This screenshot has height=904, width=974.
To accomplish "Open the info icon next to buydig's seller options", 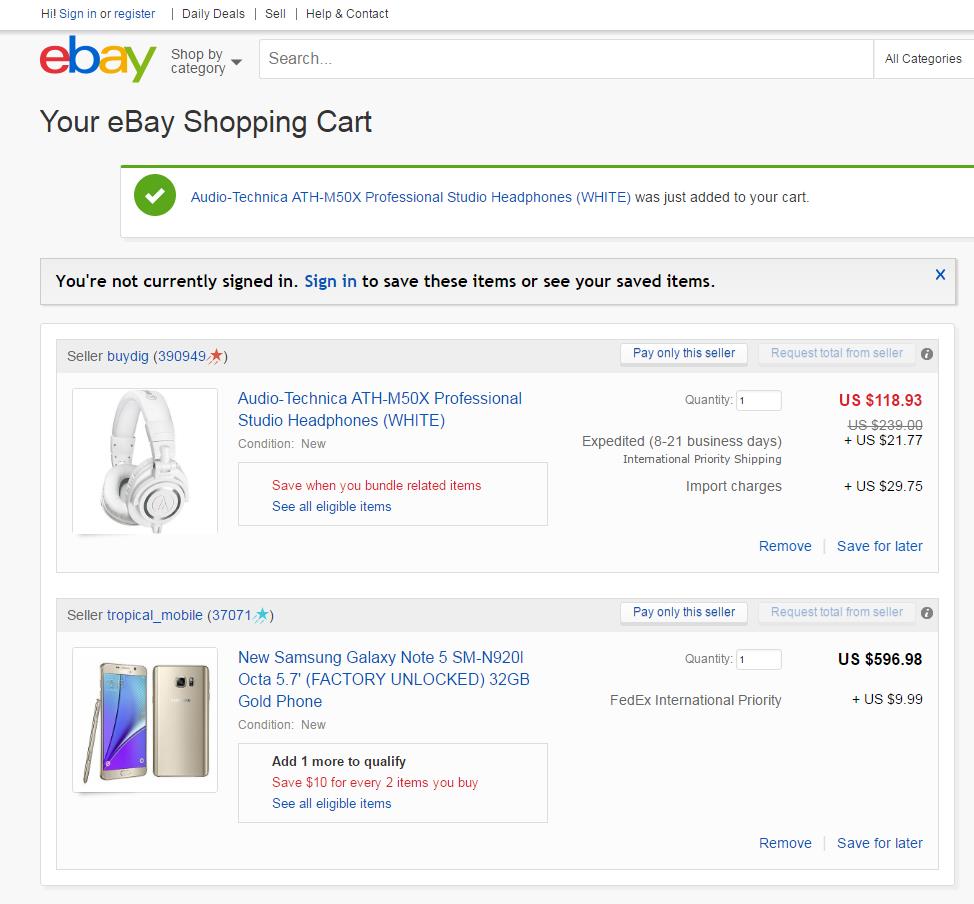I will [927, 353].
